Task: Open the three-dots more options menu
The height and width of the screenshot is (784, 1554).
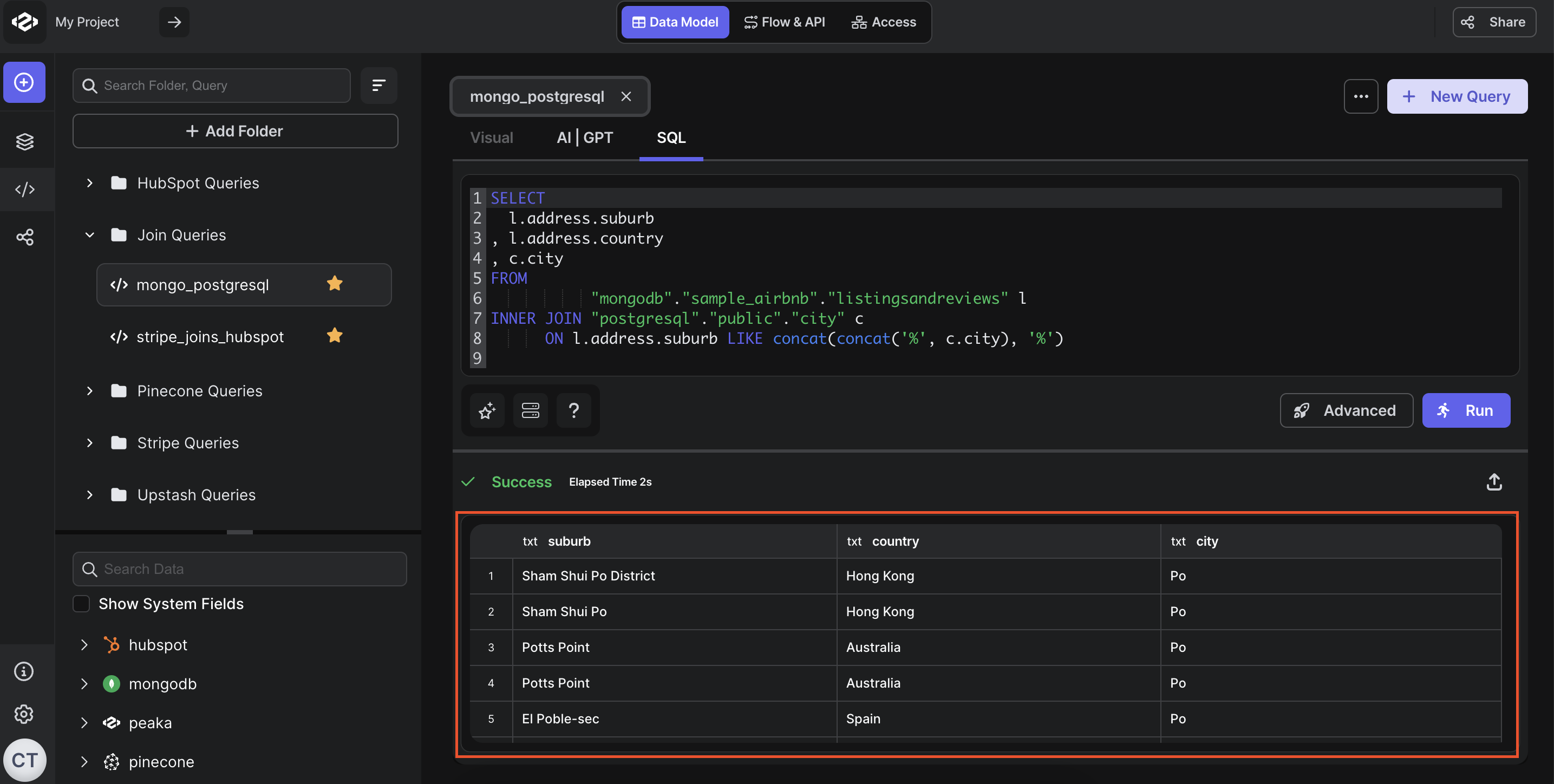Action: 1361,96
